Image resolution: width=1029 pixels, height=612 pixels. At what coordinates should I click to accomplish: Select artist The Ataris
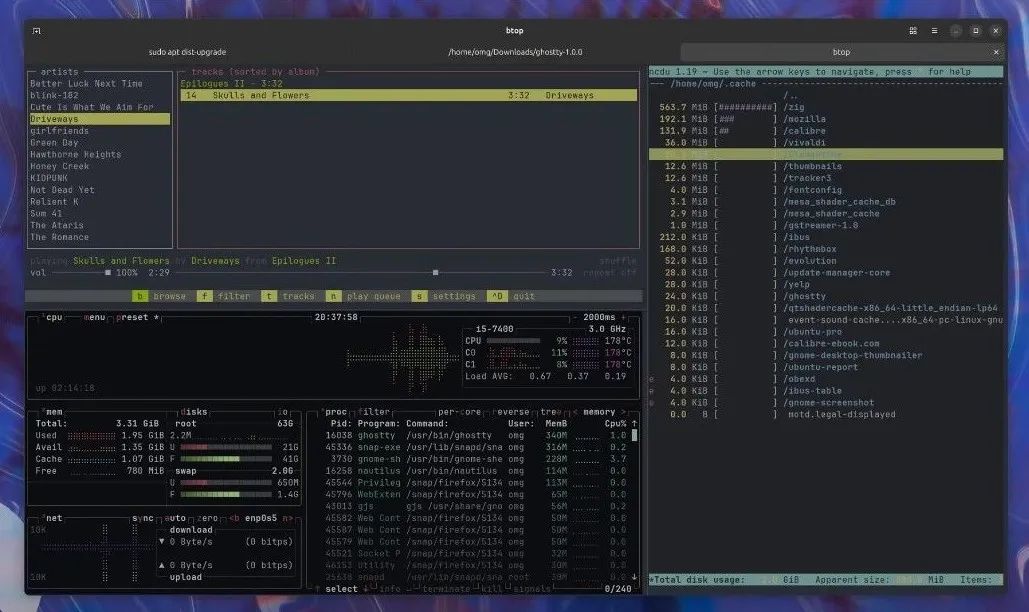click(56, 226)
